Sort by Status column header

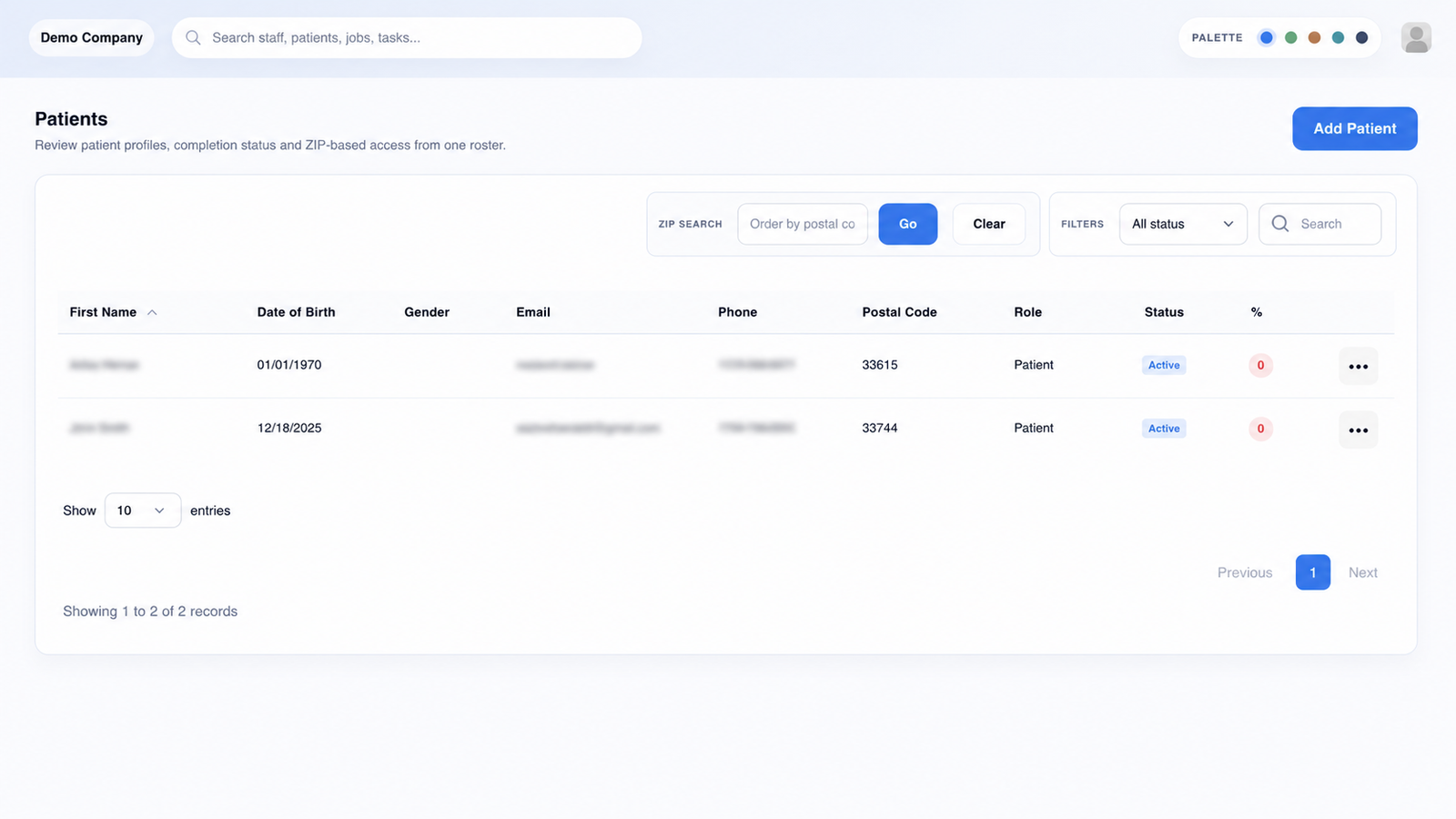pos(1164,312)
